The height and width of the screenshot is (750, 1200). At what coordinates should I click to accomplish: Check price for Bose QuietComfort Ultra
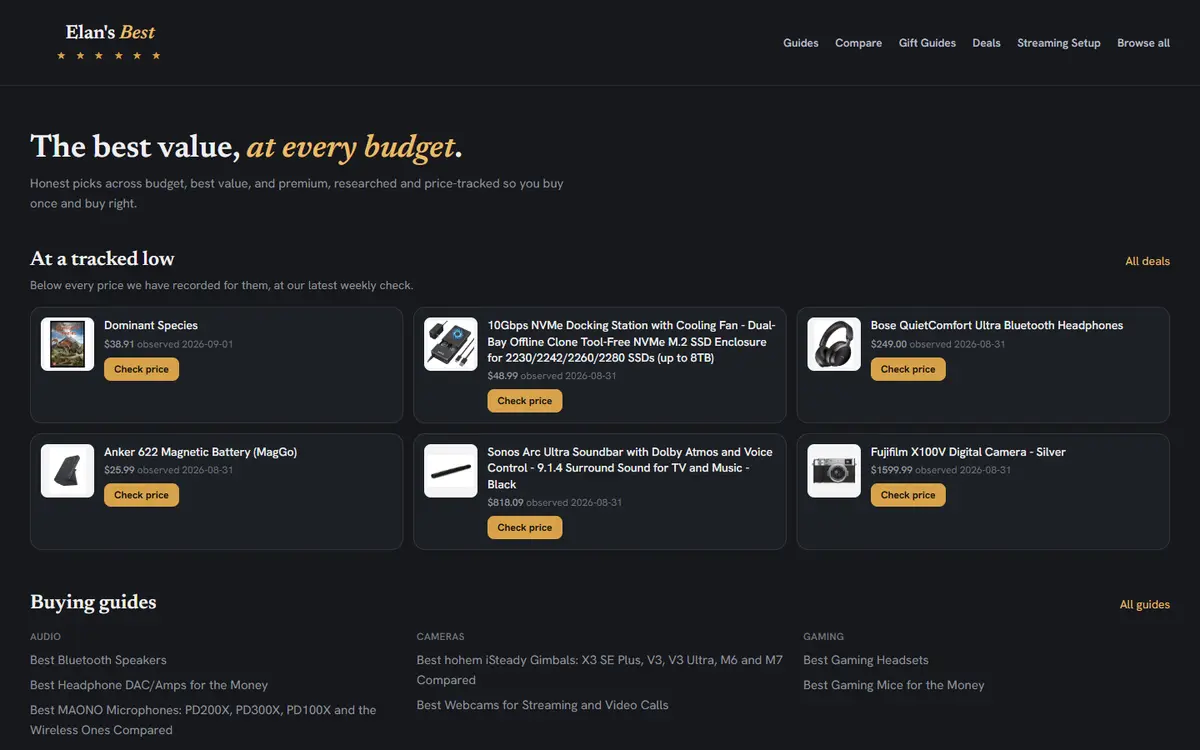[908, 369]
